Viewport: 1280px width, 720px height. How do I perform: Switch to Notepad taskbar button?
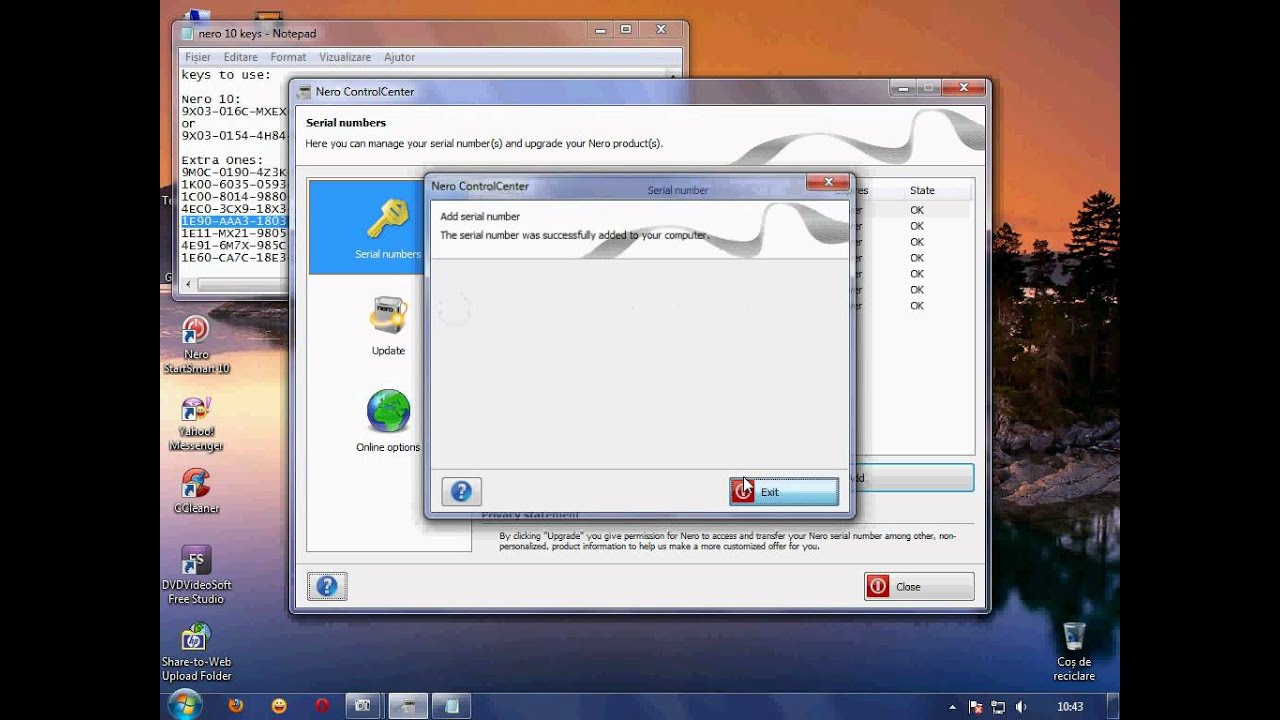(x=452, y=706)
